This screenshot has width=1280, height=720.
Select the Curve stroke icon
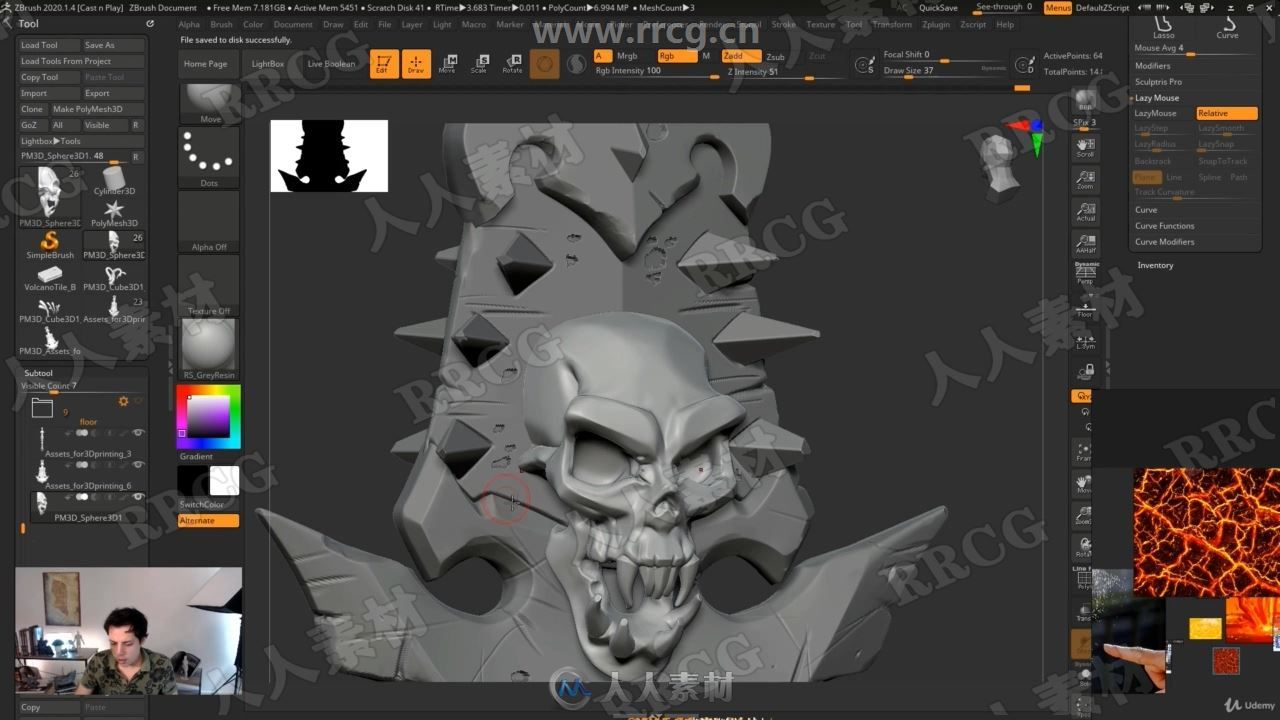coord(1227,26)
